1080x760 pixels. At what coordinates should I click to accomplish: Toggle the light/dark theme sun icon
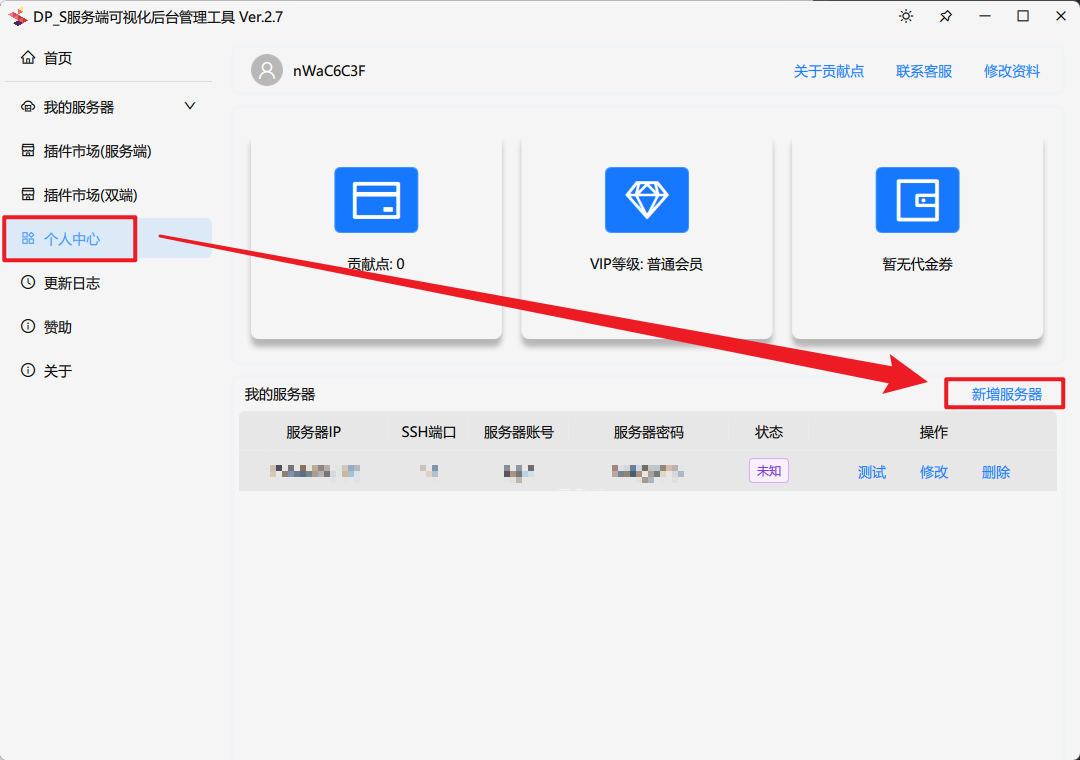tap(906, 16)
